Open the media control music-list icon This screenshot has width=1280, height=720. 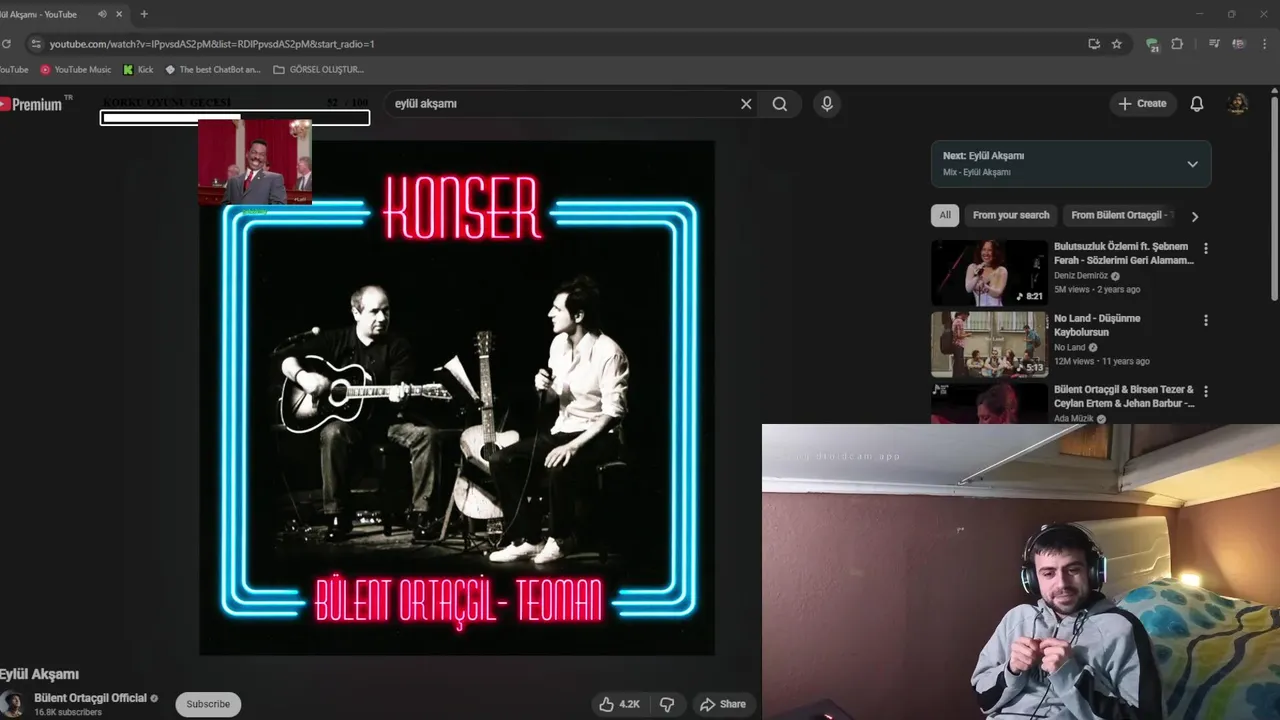[x=1214, y=44]
